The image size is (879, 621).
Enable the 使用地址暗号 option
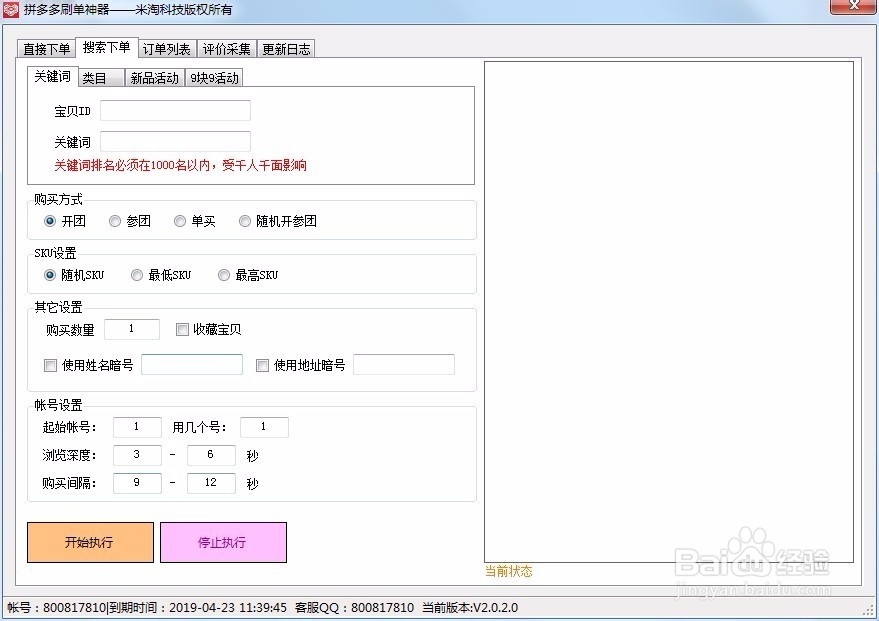click(x=262, y=365)
